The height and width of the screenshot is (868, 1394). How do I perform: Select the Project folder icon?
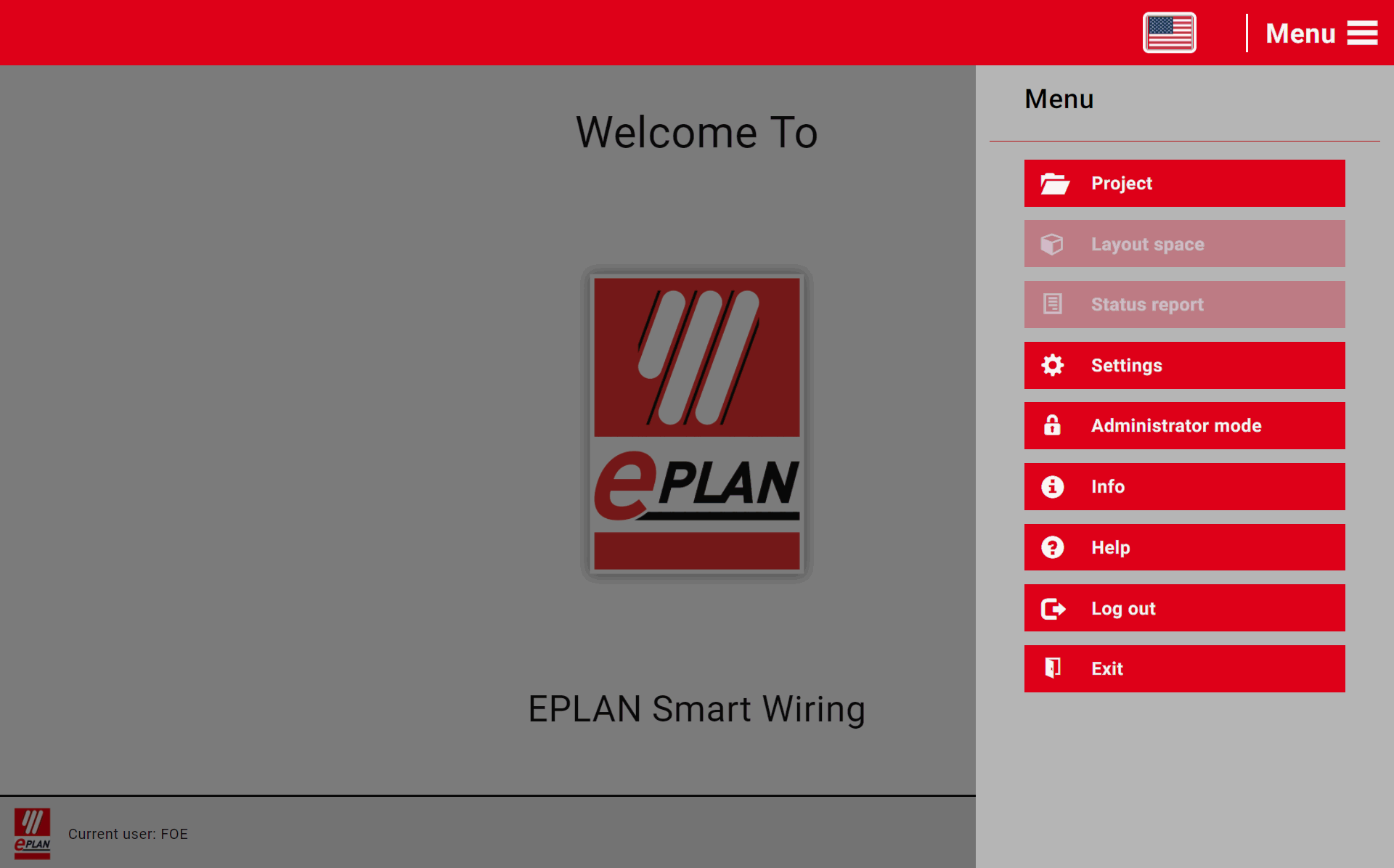pyautogui.click(x=1053, y=183)
